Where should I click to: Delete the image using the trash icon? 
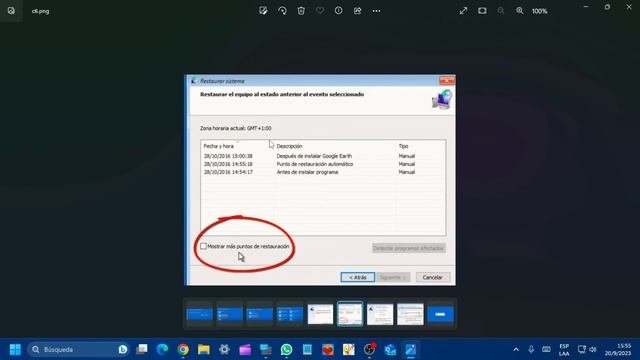tap(301, 11)
